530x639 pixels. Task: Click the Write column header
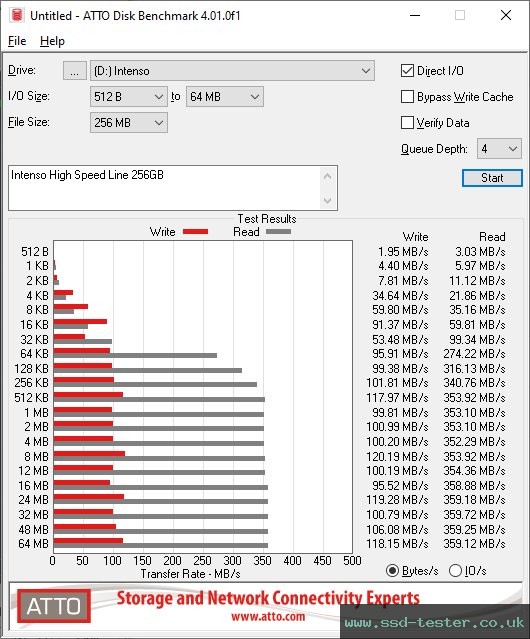coord(415,237)
